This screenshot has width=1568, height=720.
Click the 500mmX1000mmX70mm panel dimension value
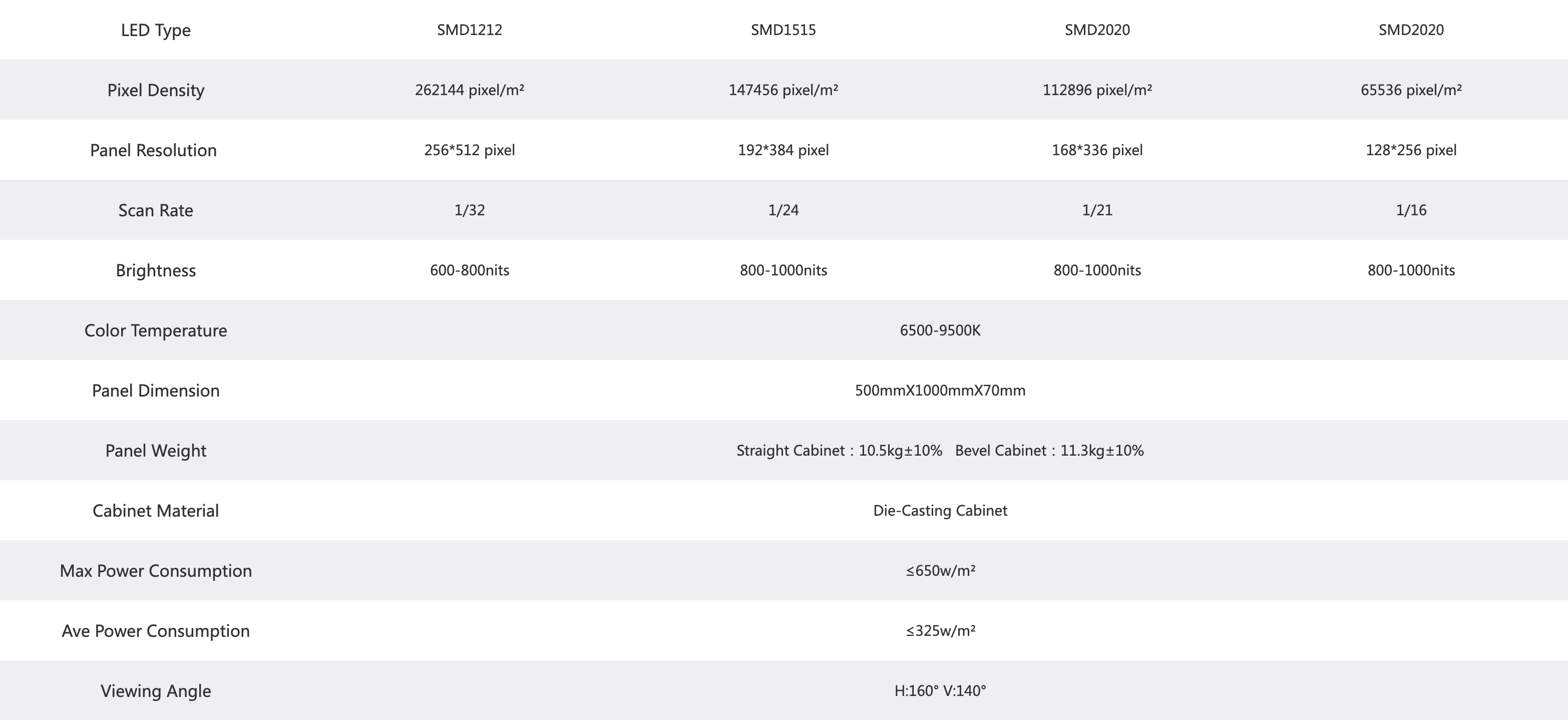coord(940,390)
